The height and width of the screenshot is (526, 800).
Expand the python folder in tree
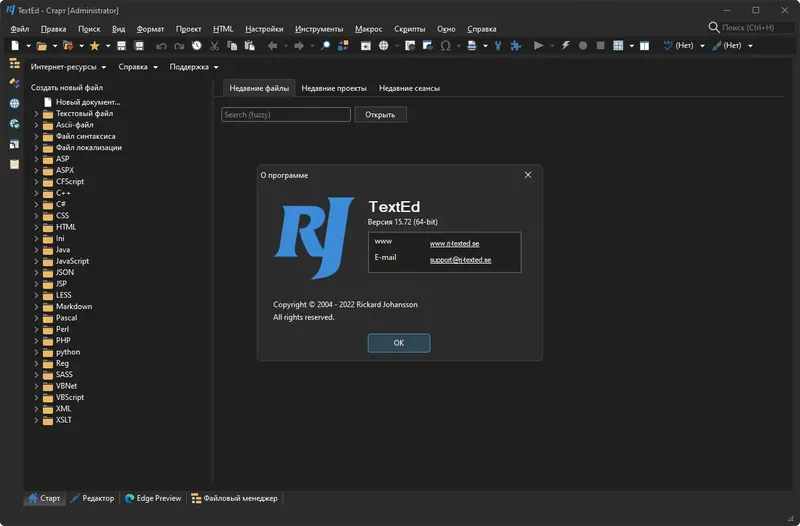36,352
